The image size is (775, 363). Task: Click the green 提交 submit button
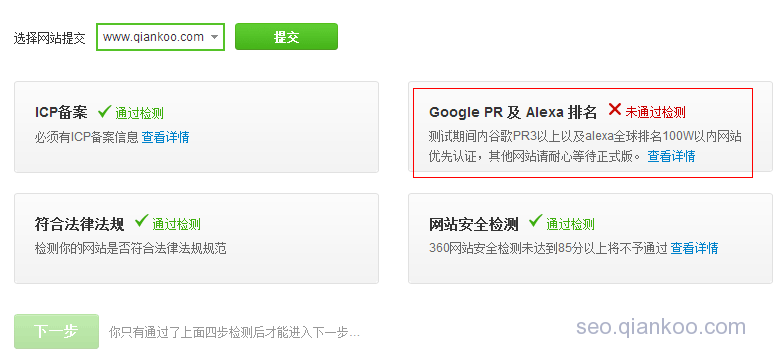point(286,37)
